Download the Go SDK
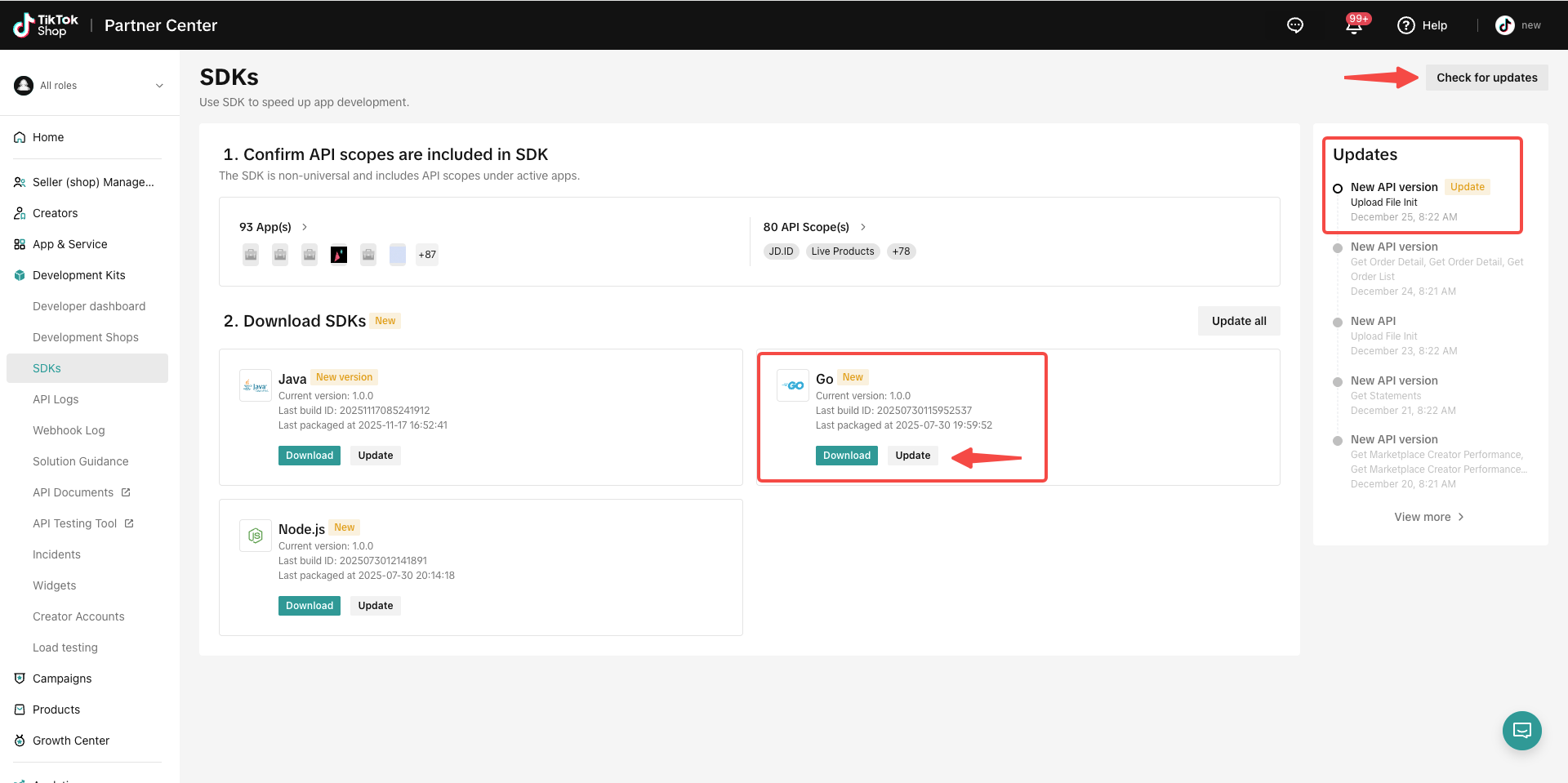 point(847,456)
